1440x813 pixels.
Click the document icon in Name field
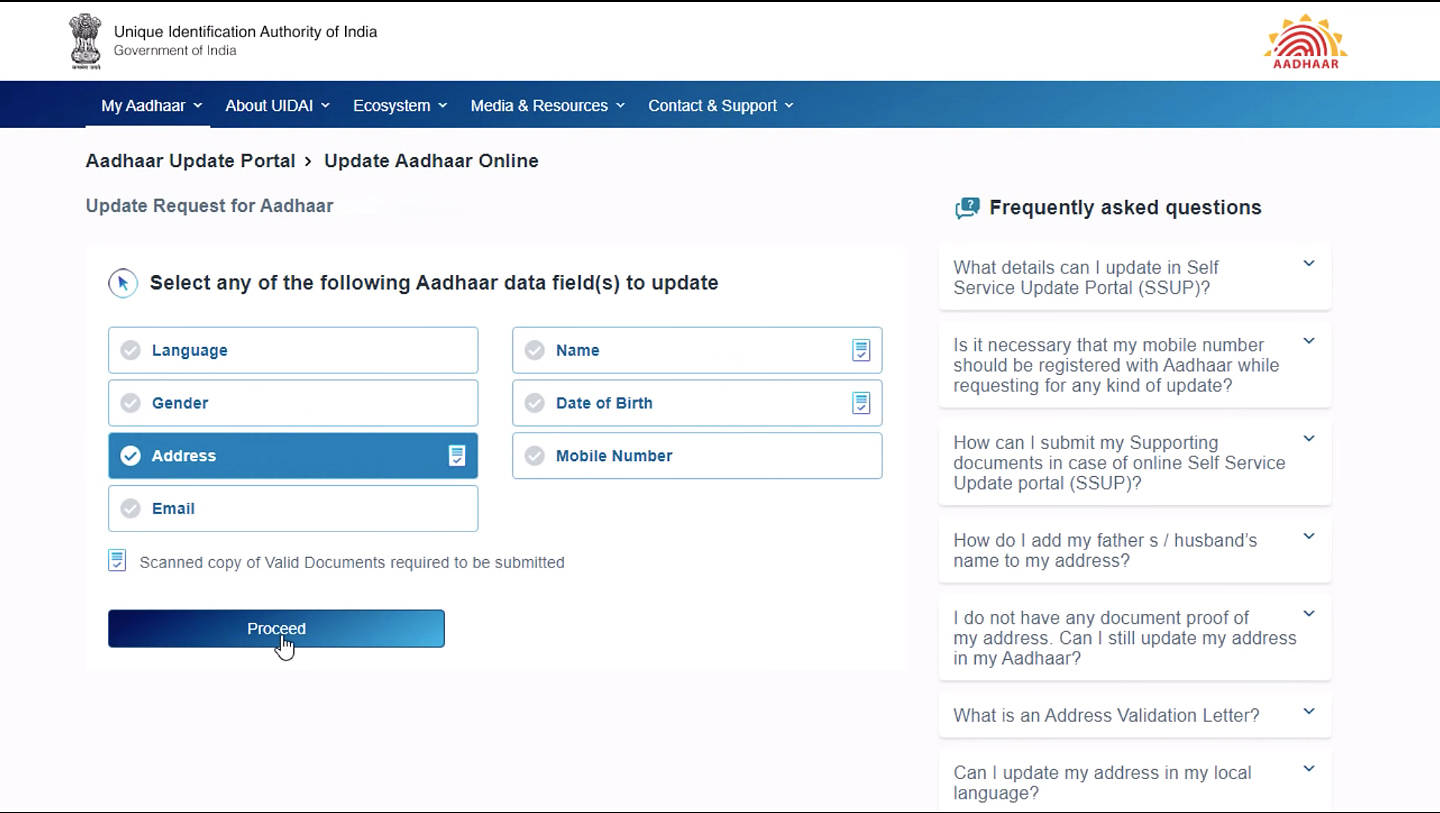click(860, 350)
